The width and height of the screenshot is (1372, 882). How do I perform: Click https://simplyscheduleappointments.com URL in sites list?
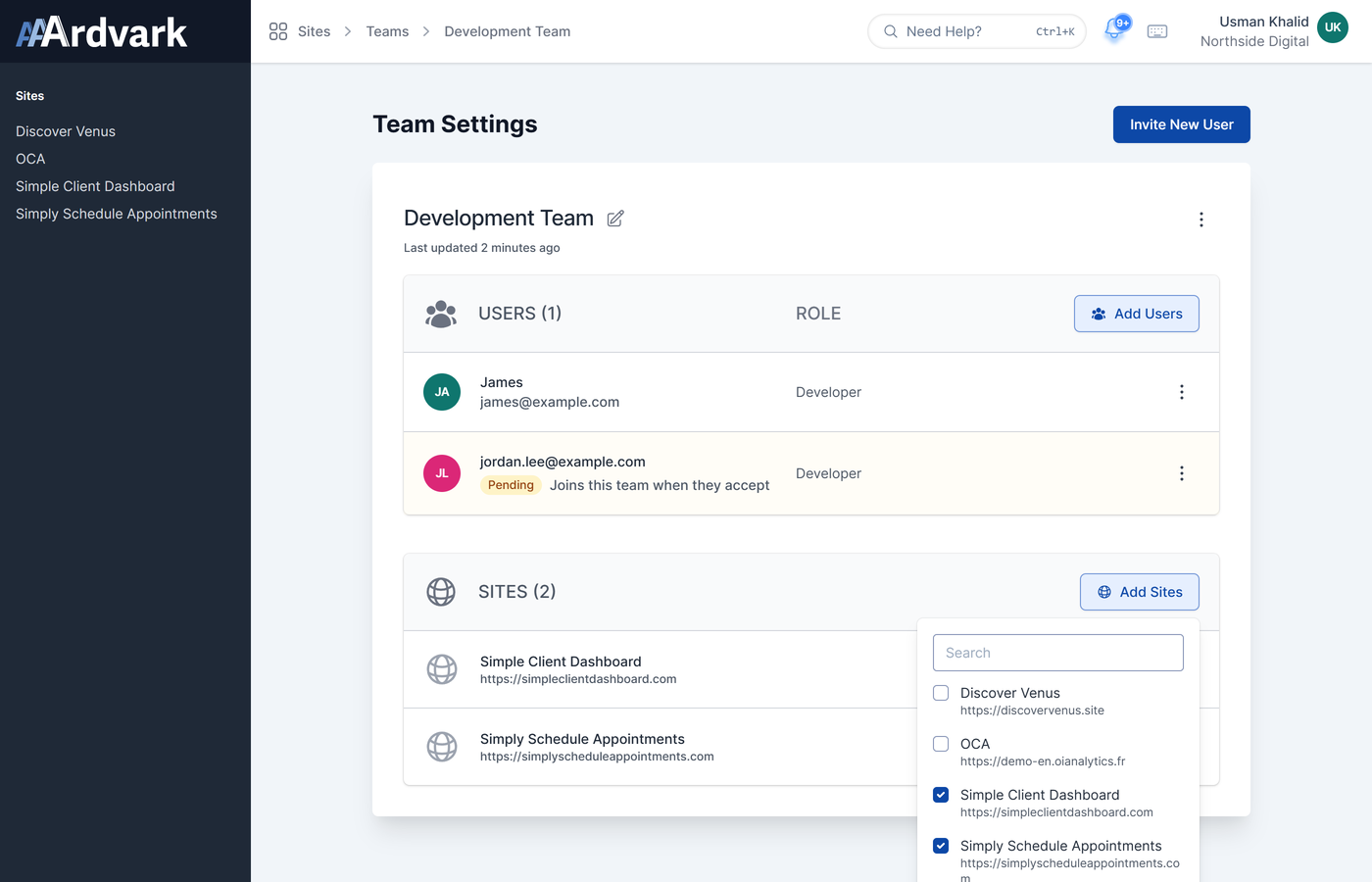pos(597,757)
